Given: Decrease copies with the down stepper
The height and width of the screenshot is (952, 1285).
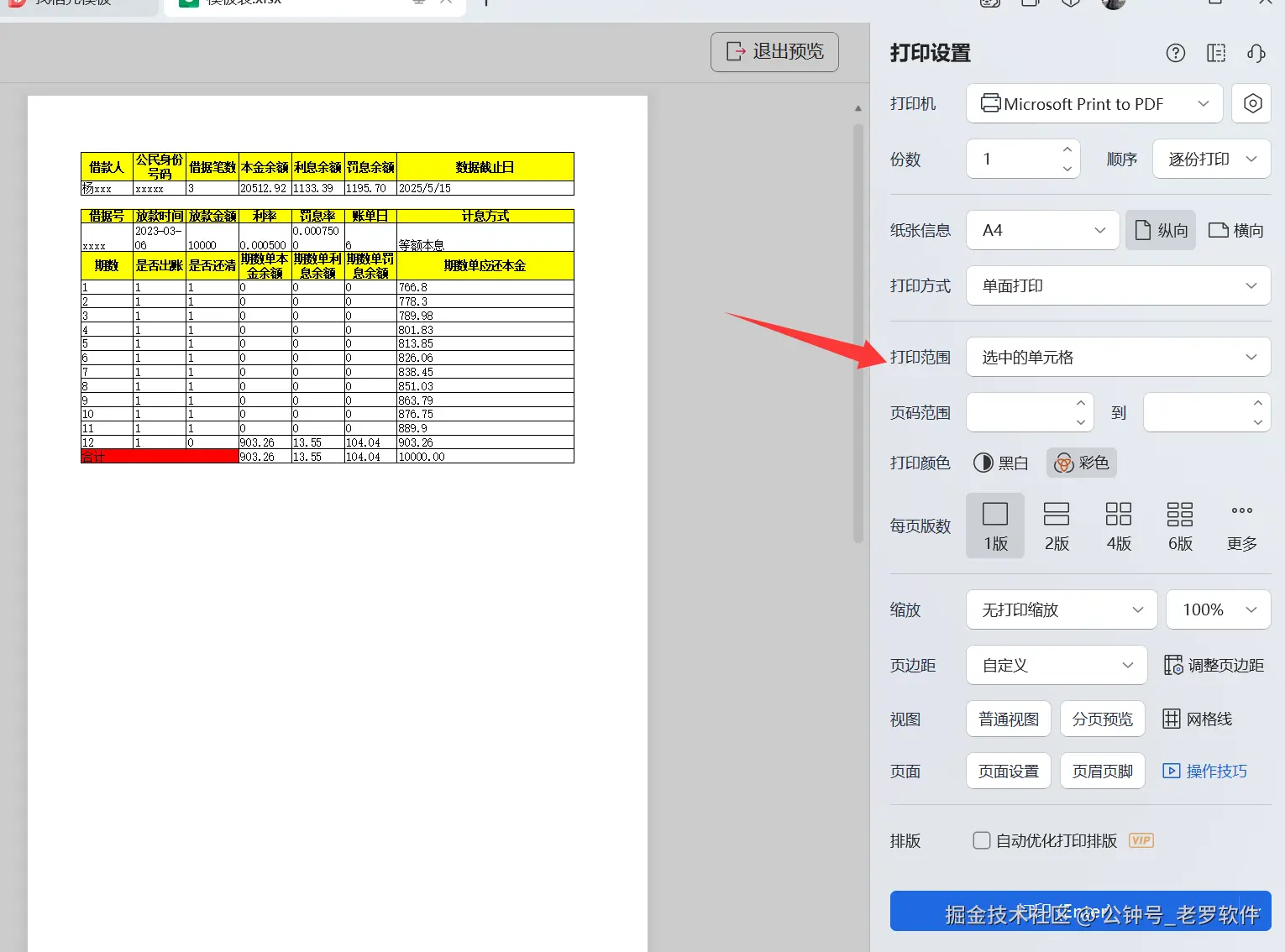Looking at the screenshot, I should pos(1067,169).
